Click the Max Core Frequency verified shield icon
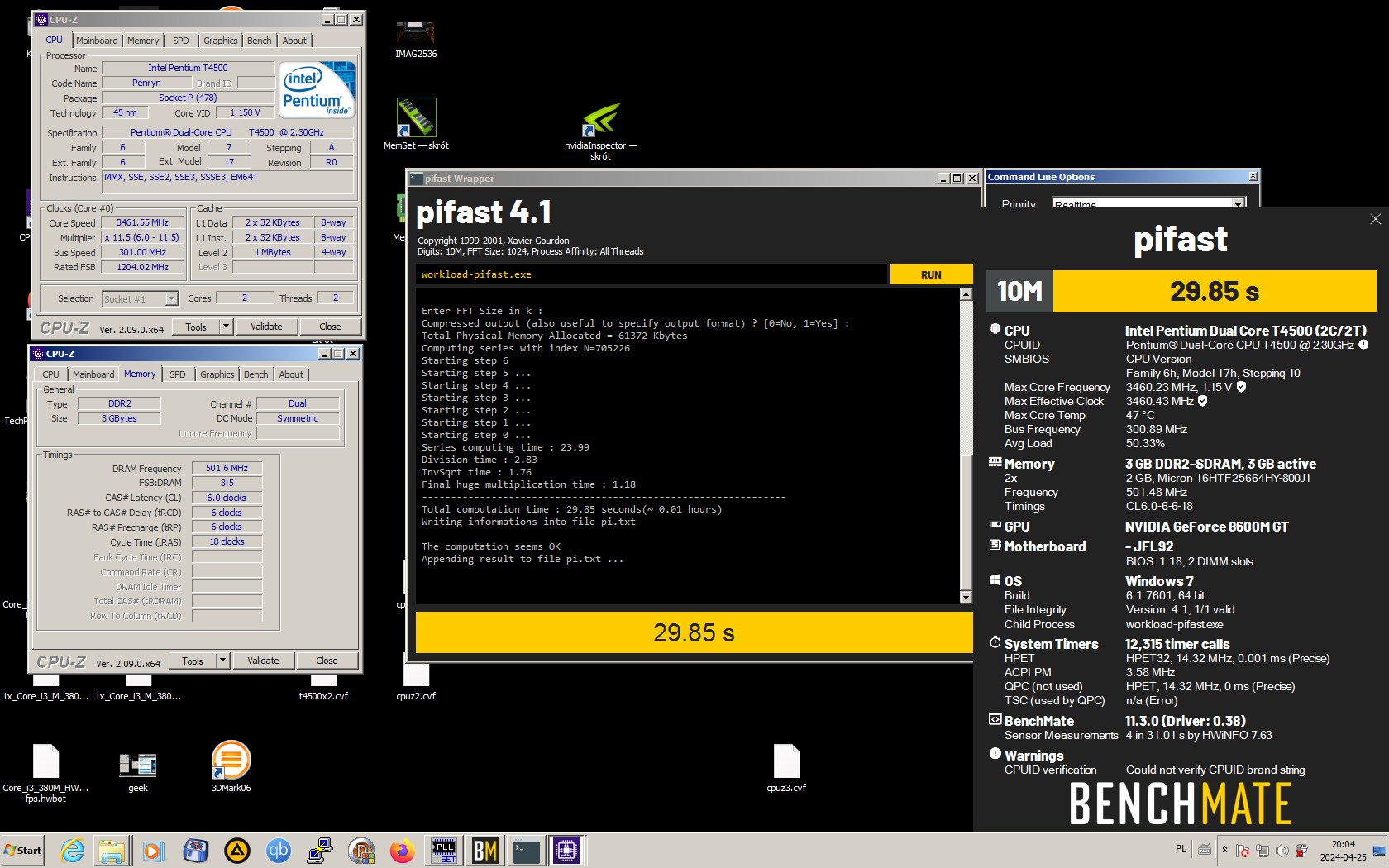1389x868 pixels. pyautogui.click(x=1241, y=387)
